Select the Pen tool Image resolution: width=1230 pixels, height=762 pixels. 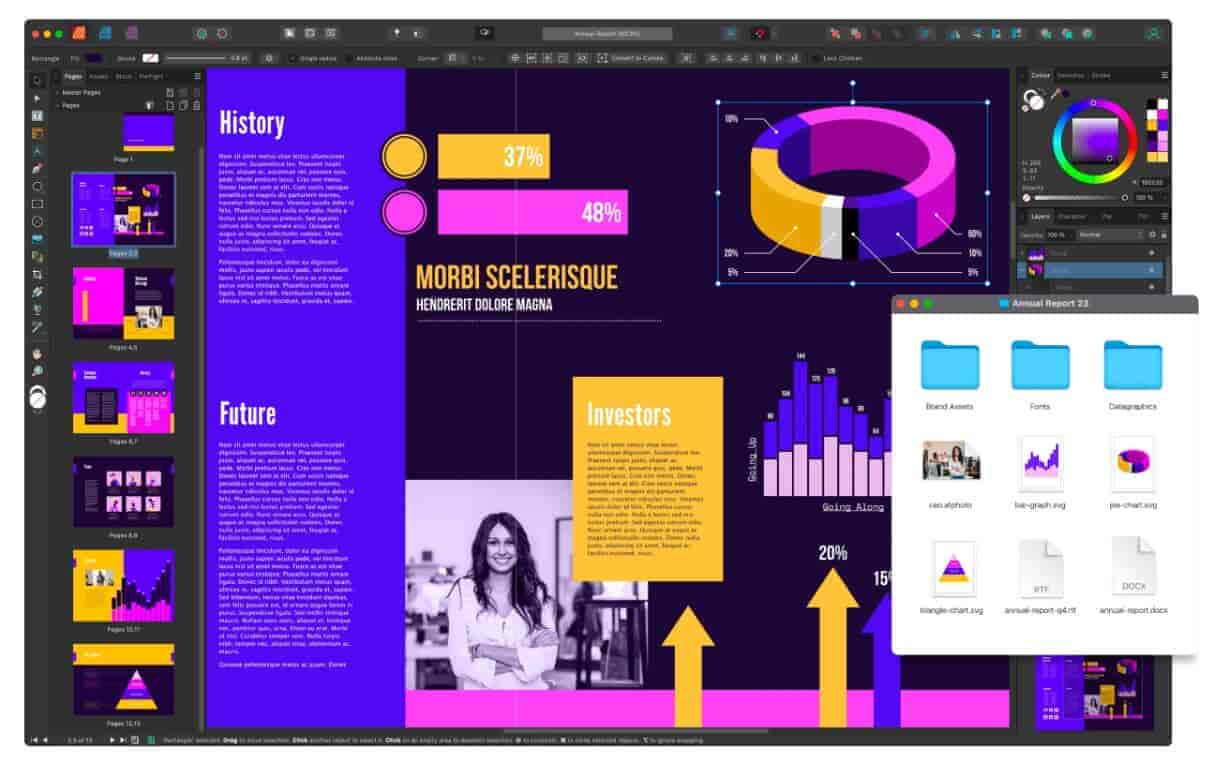pyautogui.click(x=37, y=168)
